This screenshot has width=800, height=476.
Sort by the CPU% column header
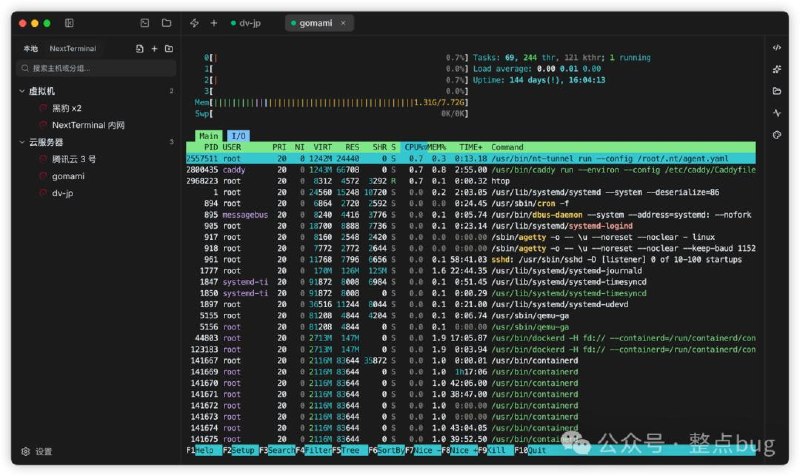pos(414,147)
